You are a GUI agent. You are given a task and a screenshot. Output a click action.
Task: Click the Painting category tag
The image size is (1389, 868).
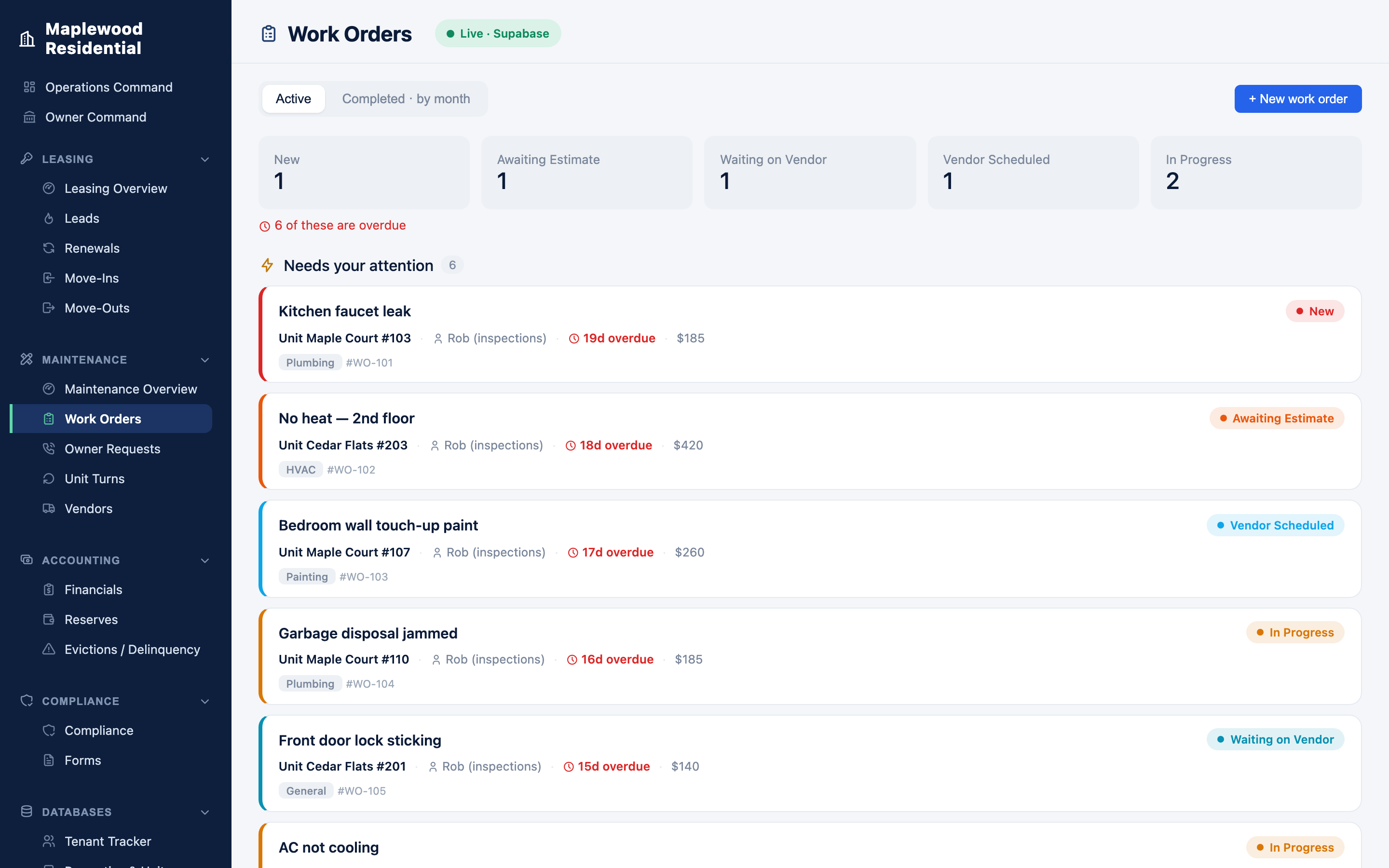307,577
